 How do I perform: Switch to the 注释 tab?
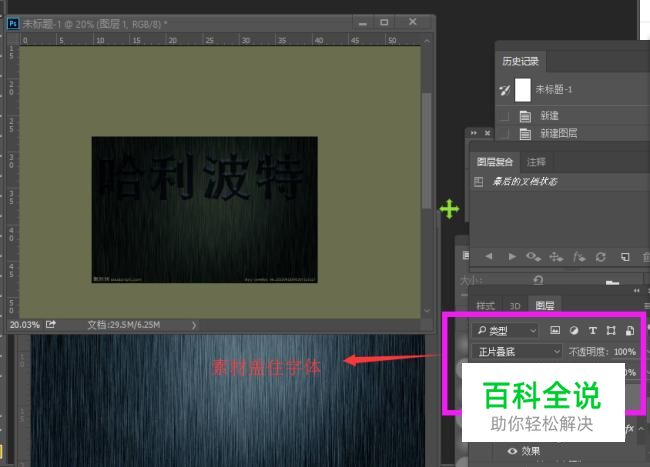[536, 162]
